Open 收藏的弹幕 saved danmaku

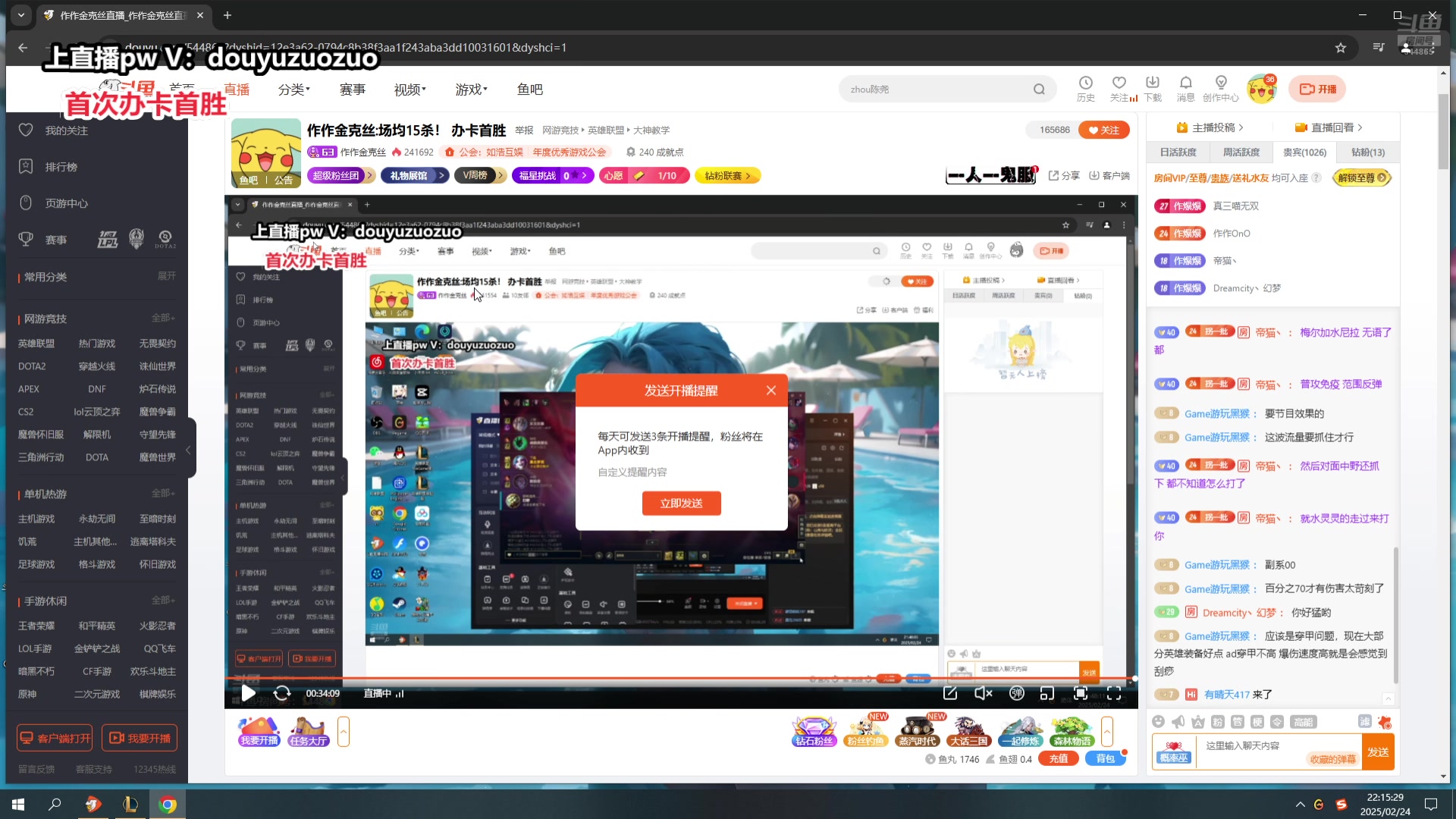pyautogui.click(x=1332, y=759)
